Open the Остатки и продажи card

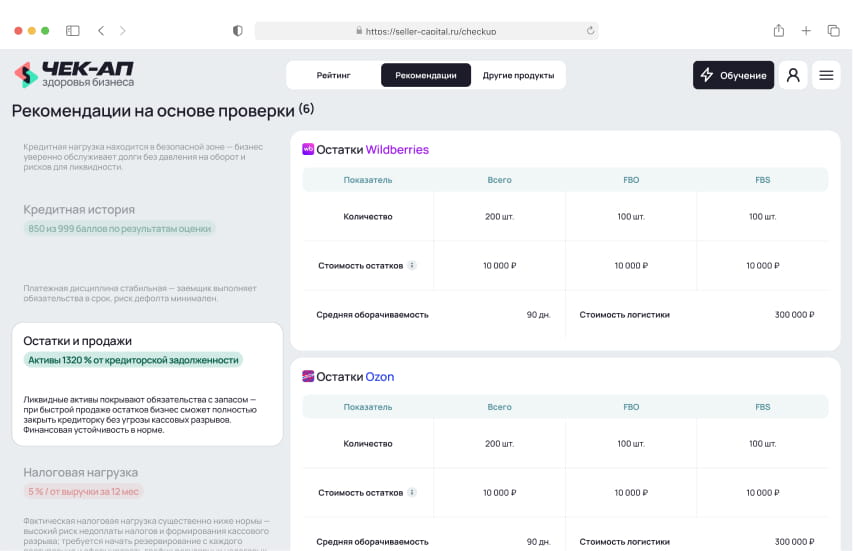click(147, 384)
